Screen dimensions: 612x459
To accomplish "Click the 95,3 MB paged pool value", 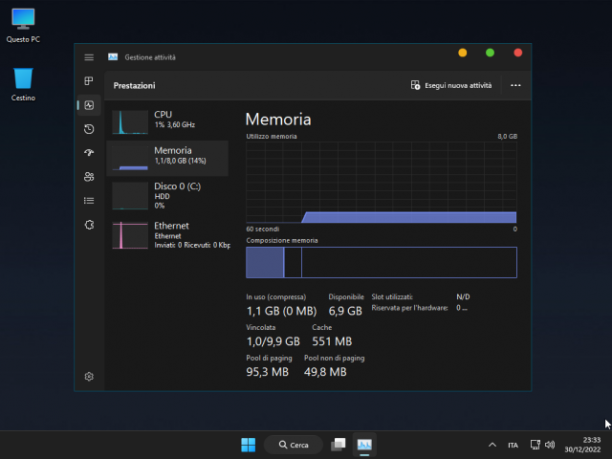I will click(x=267, y=372).
